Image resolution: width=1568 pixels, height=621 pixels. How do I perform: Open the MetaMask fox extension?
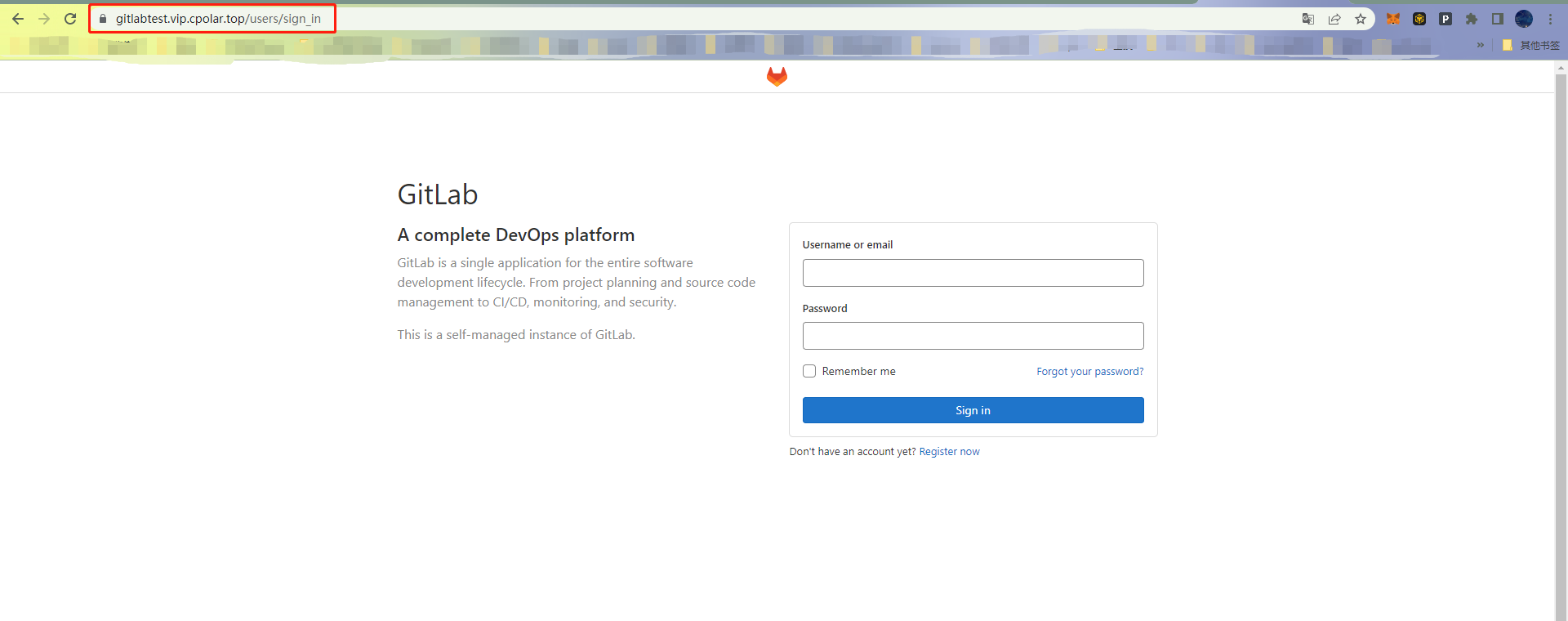(x=1393, y=19)
